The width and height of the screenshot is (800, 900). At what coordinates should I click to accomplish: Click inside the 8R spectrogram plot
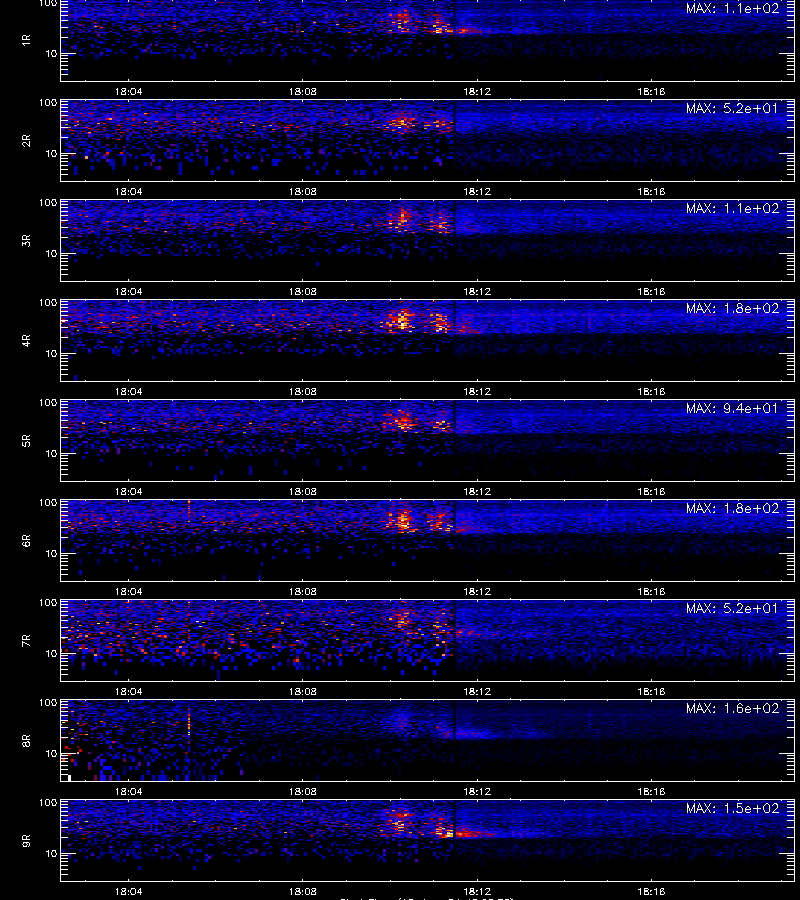tap(427, 740)
